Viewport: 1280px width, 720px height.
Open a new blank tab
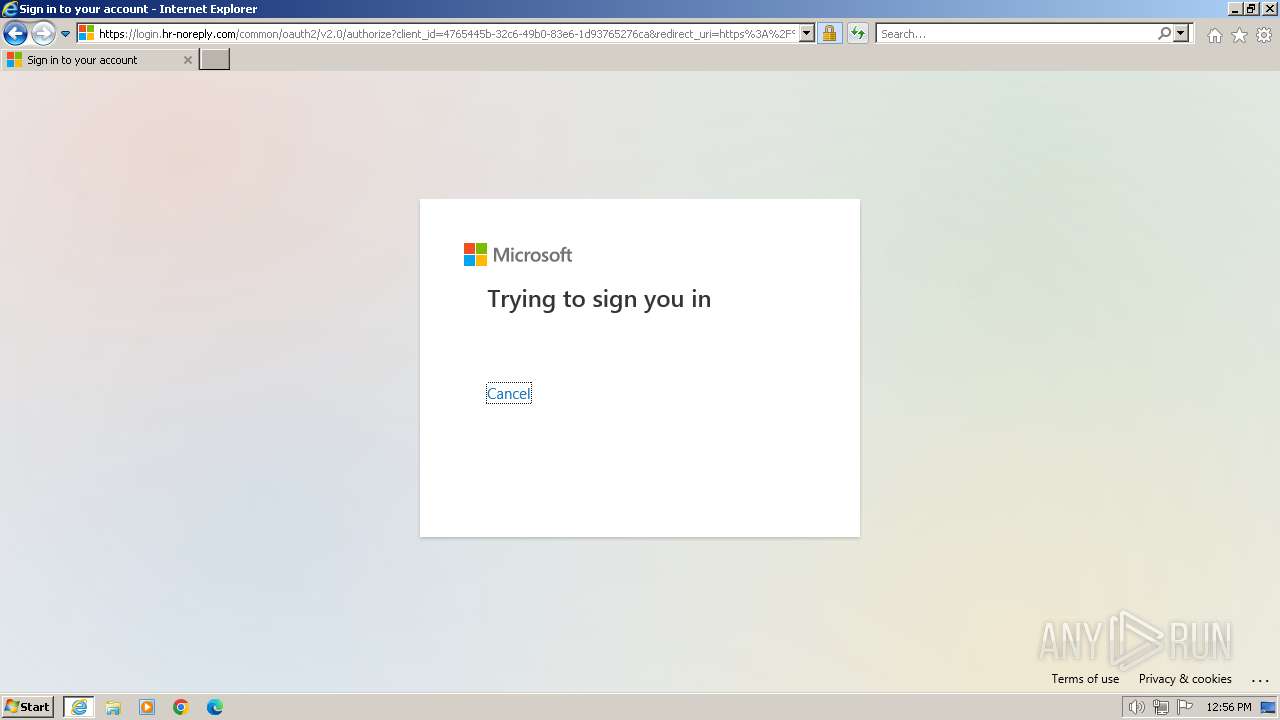tap(215, 60)
